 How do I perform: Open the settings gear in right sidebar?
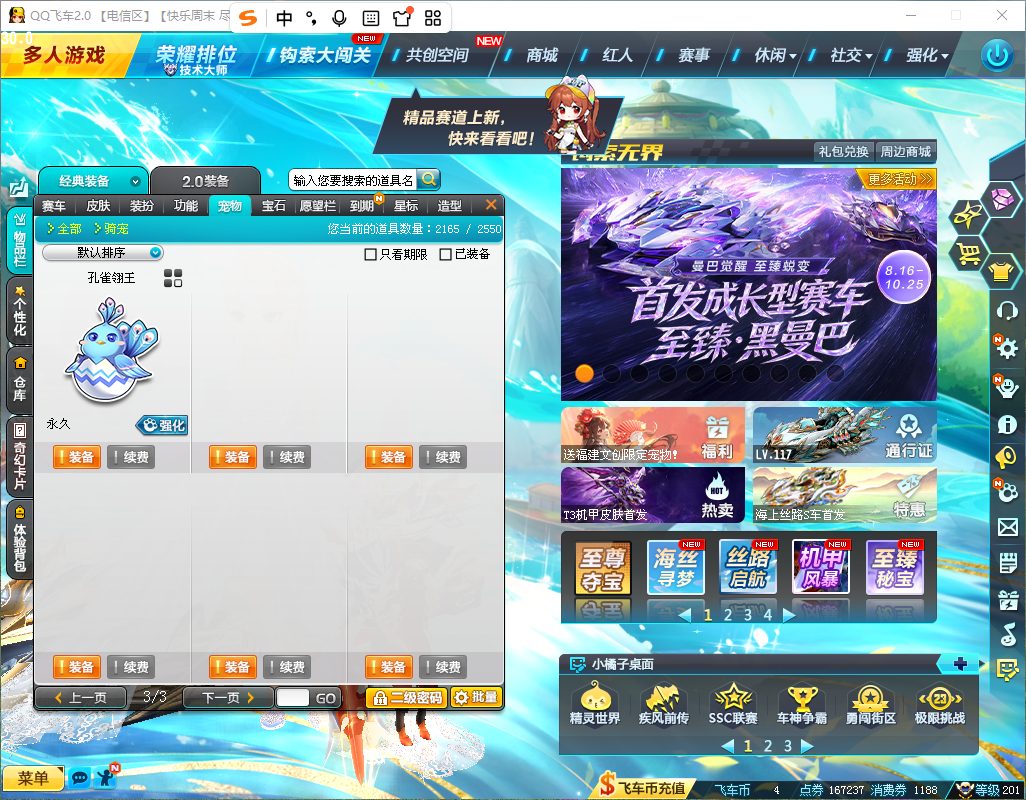coord(1006,347)
